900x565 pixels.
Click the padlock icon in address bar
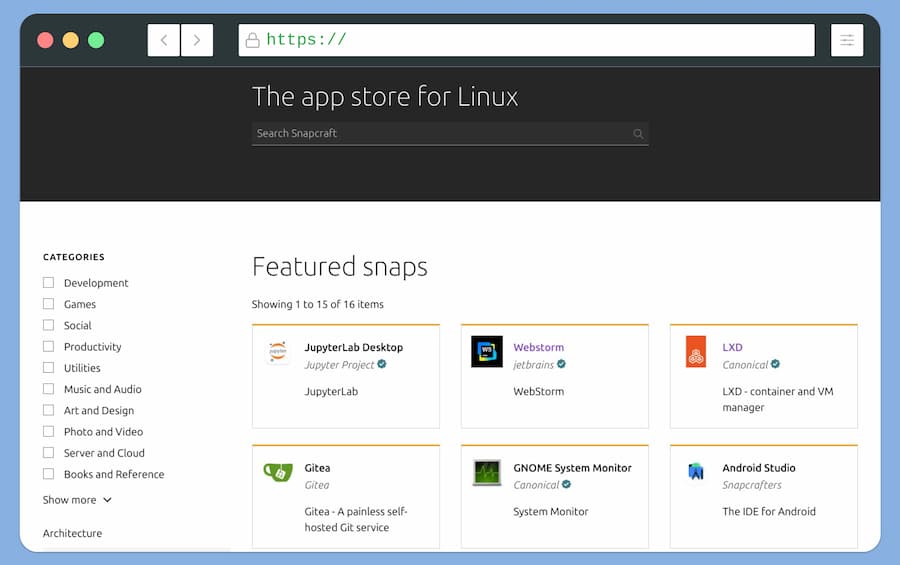click(x=253, y=40)
